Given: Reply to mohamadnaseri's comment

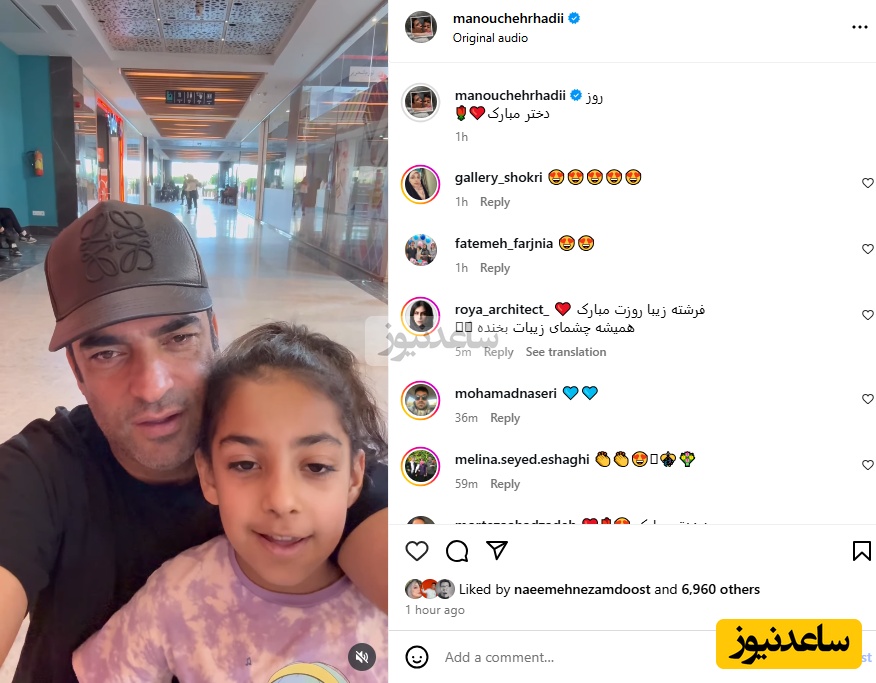Looking at the screenshot, I should (505, 418).
